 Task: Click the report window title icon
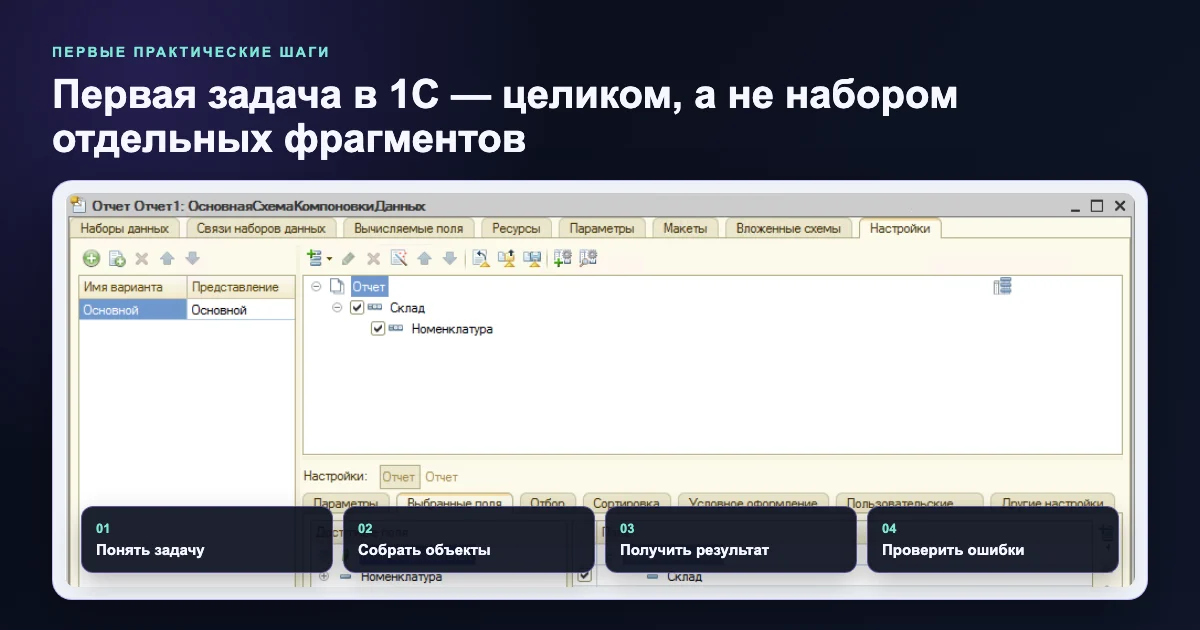point(79,205)
